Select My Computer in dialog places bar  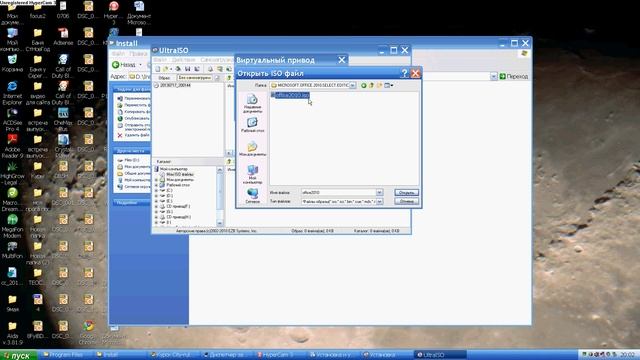tap(252, 174)
